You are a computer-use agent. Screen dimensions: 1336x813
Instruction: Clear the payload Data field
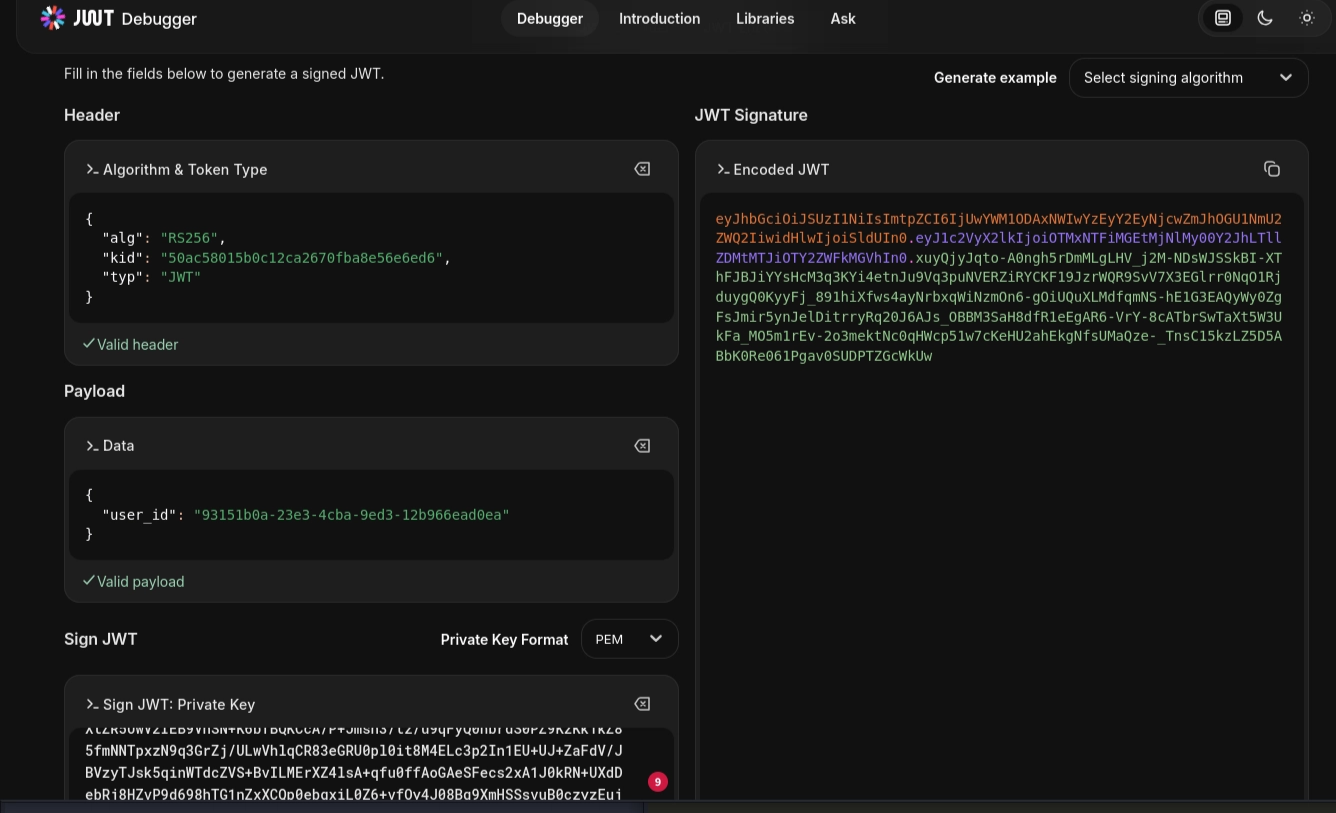[642, 445]
